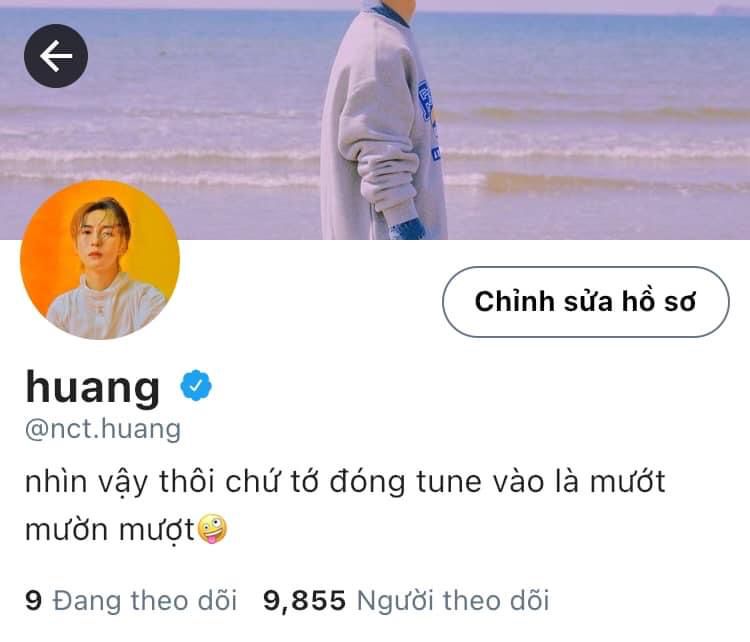Tap the follower count 9,855
This screenshot has width=750, height=642.
tap(304, 601)
